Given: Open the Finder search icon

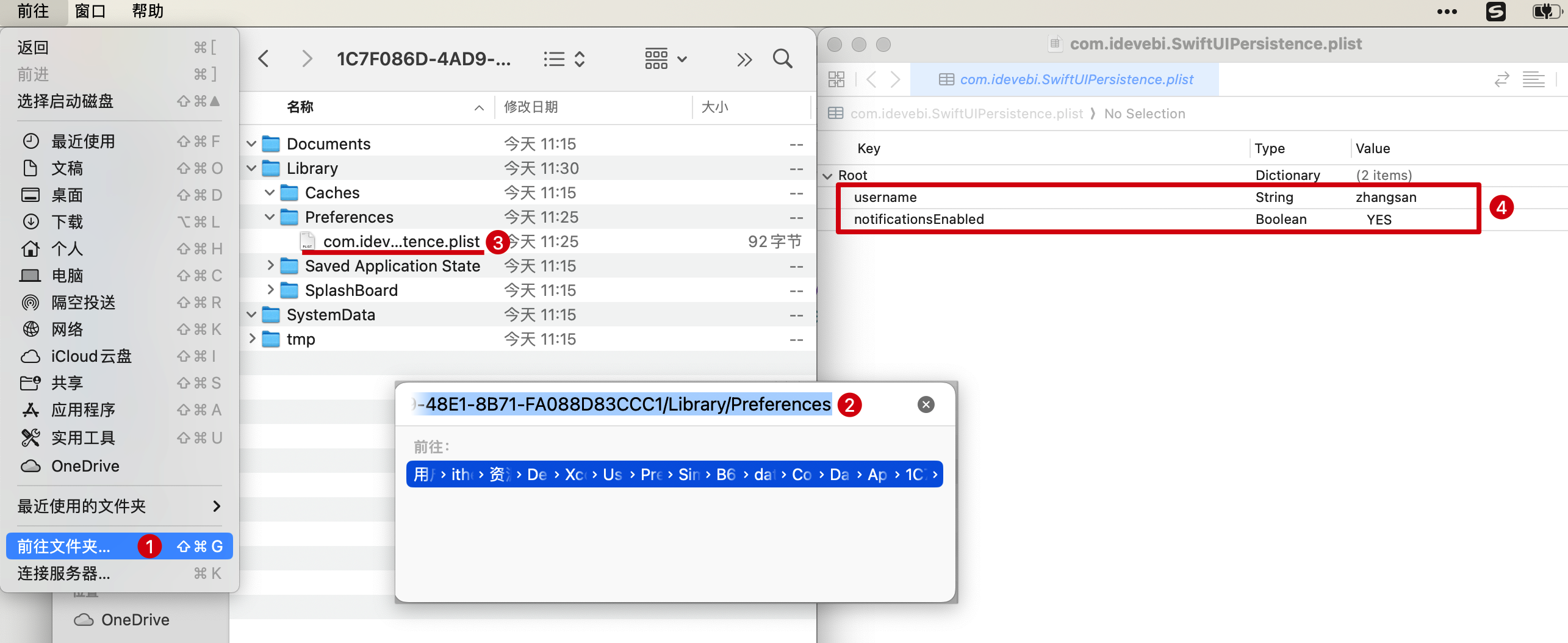Looking at the screenshot, I should coord(783,59).
